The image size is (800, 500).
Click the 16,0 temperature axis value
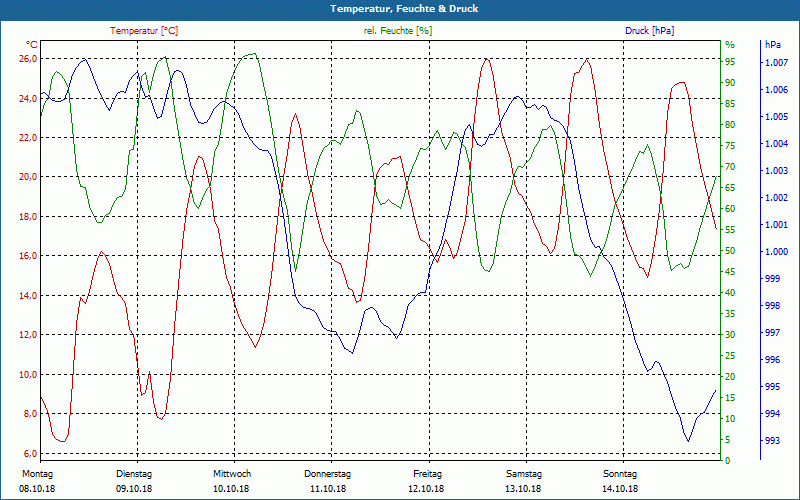pyautogui.click(x=28, y=256)
